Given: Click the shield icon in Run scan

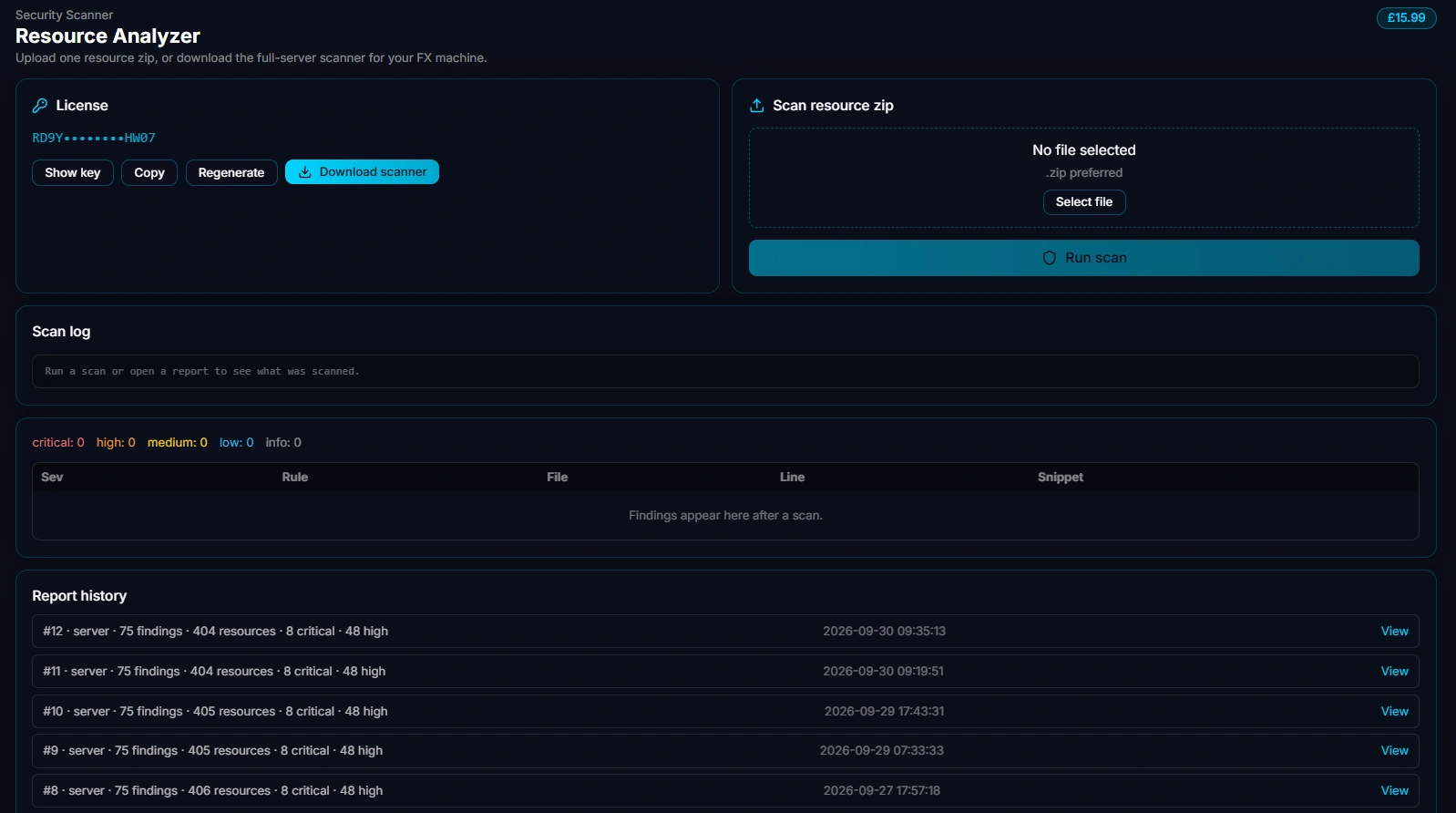Looking at the screenshot, I should coord(1050,258).
